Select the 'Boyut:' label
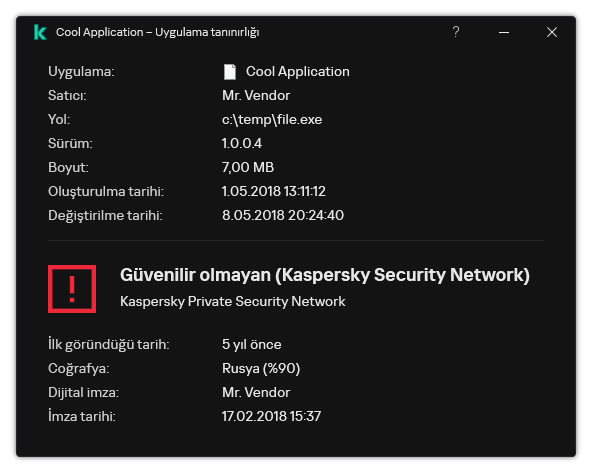 (x=68, y=168)
